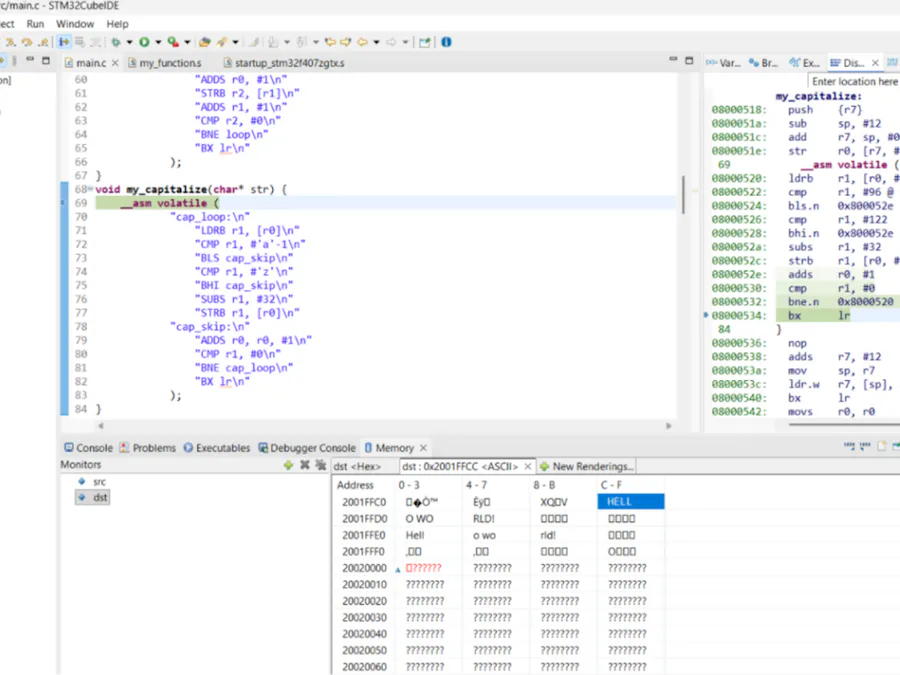Close the Memory view tab
The width and height of the screenshot is (900, 675).
click(424, 448)
